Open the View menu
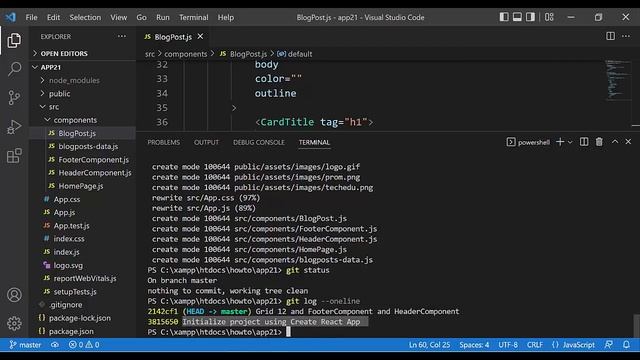Image resolution: width=640 pixels, height=360 pixels. pos(118,18)
